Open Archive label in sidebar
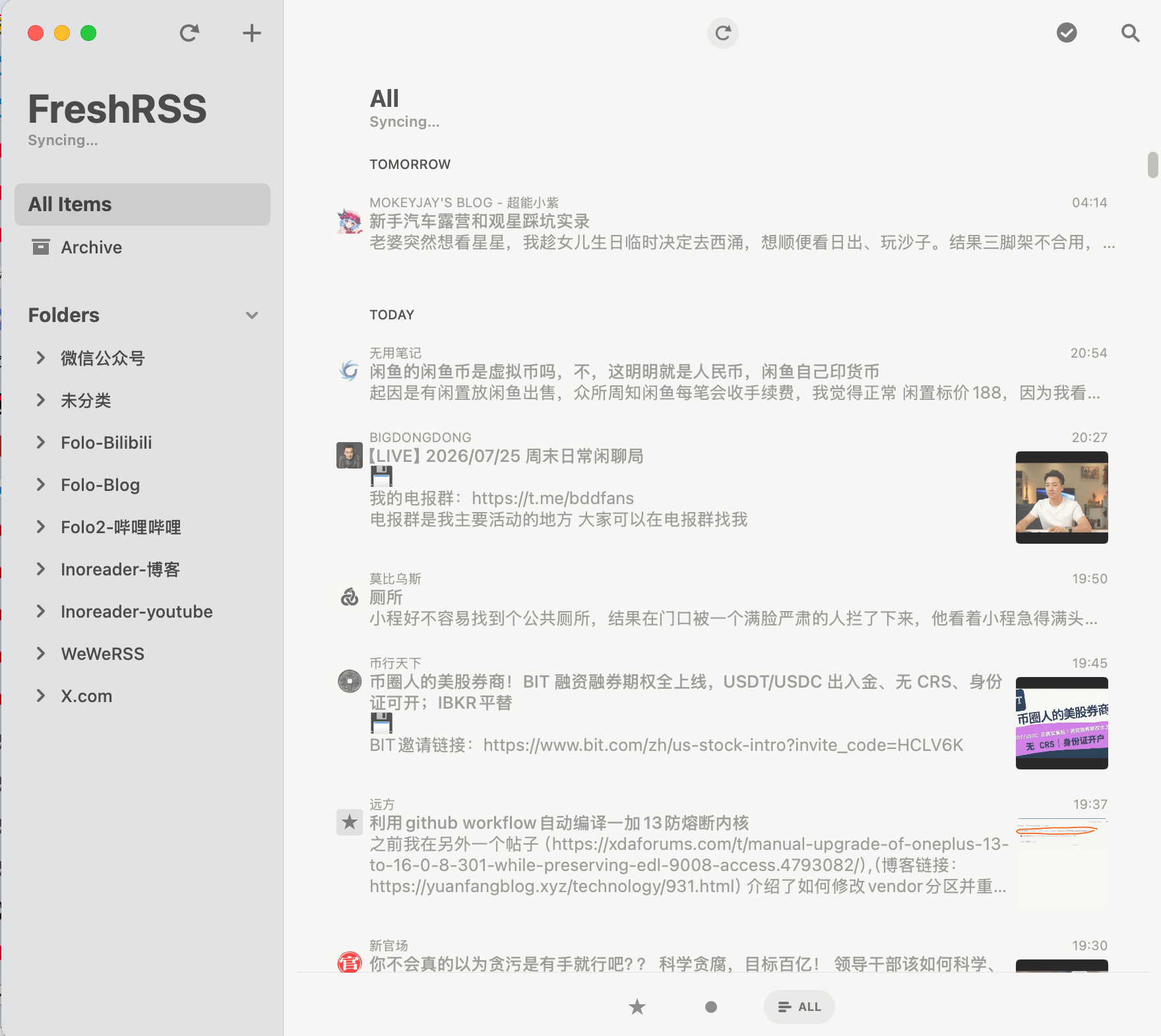 click(x=92, y=247)
